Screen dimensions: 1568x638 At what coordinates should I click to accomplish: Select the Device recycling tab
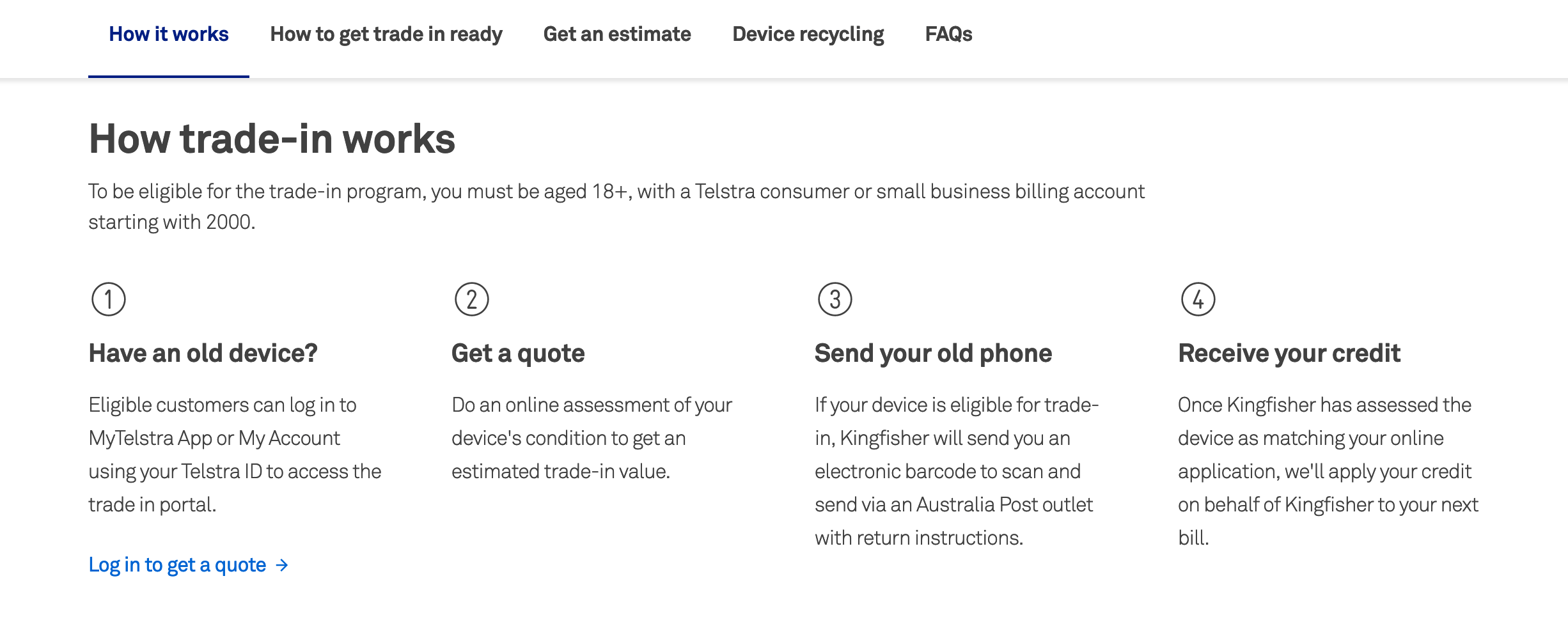[808, 35]
